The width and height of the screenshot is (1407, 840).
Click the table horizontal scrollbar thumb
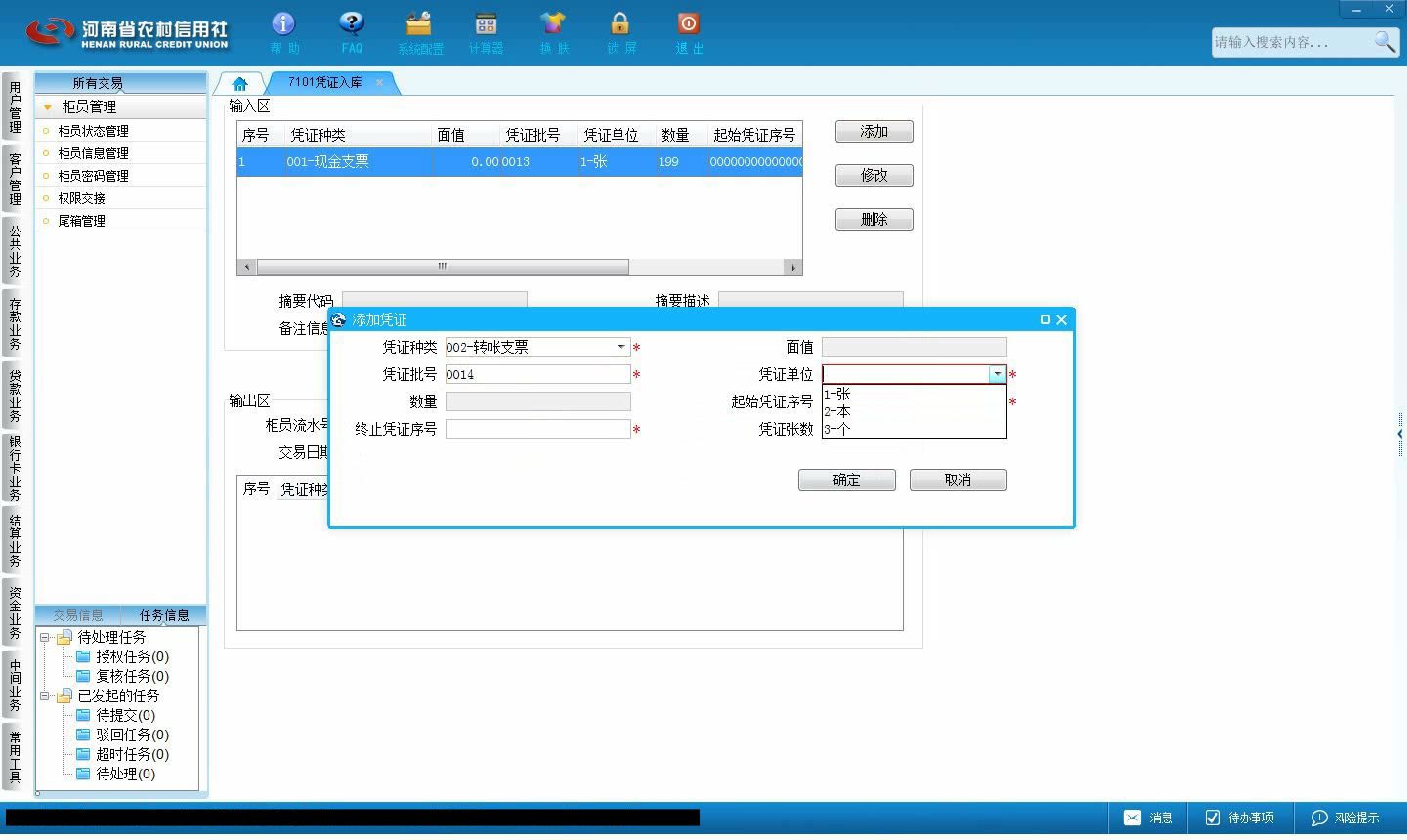(x=443, y=267)
